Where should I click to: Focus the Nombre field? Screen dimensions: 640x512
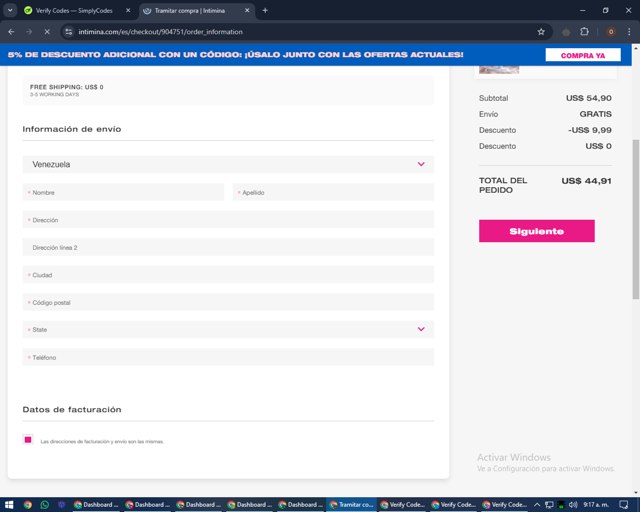[123, 192]
